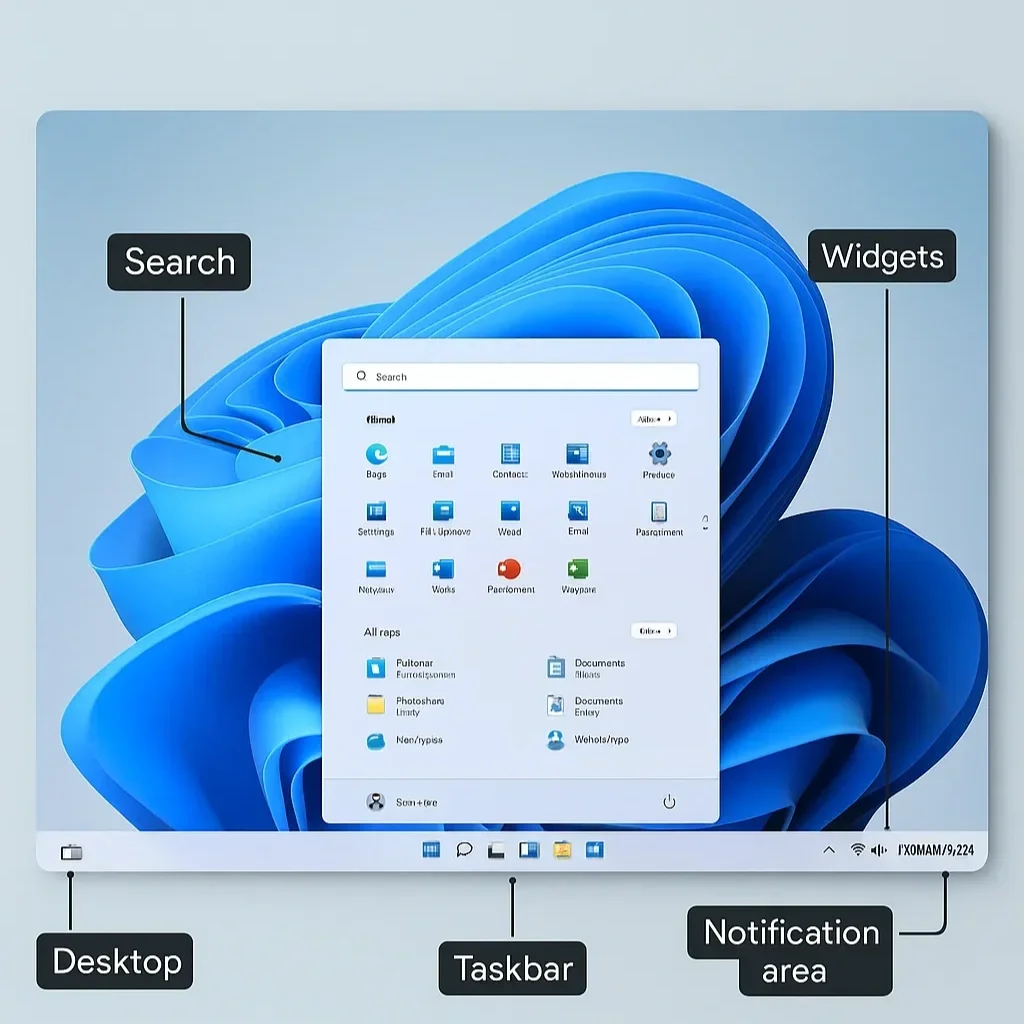Open the Non/rypisa recommended item

pos(405,741)
